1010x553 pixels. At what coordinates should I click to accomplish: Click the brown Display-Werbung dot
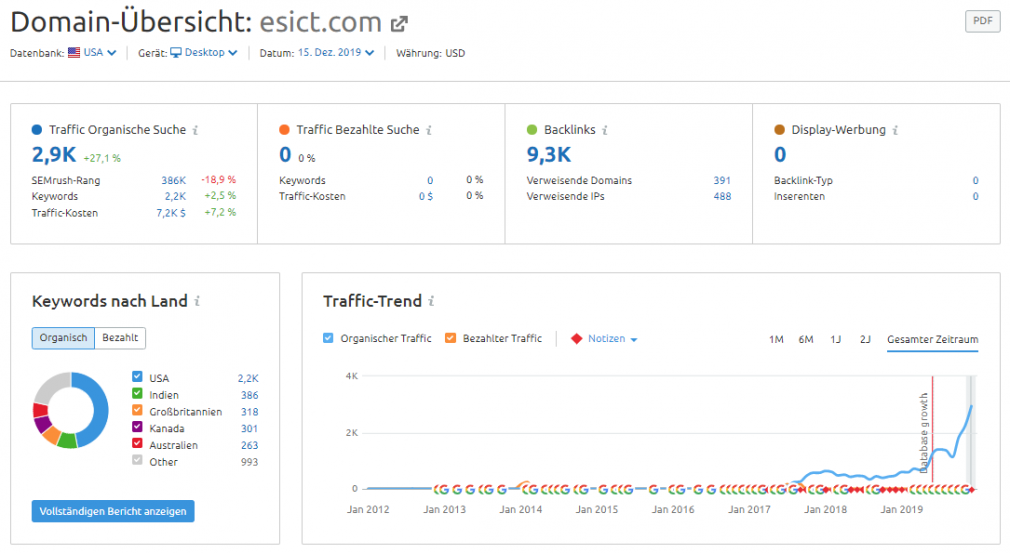779,130
